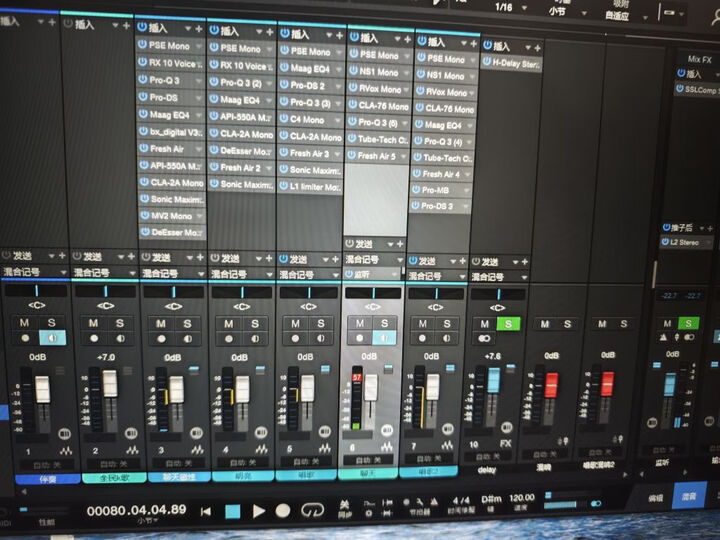Switch to the 编辑 tab
This screenshot has height=540, width=720.
(655, 498)
